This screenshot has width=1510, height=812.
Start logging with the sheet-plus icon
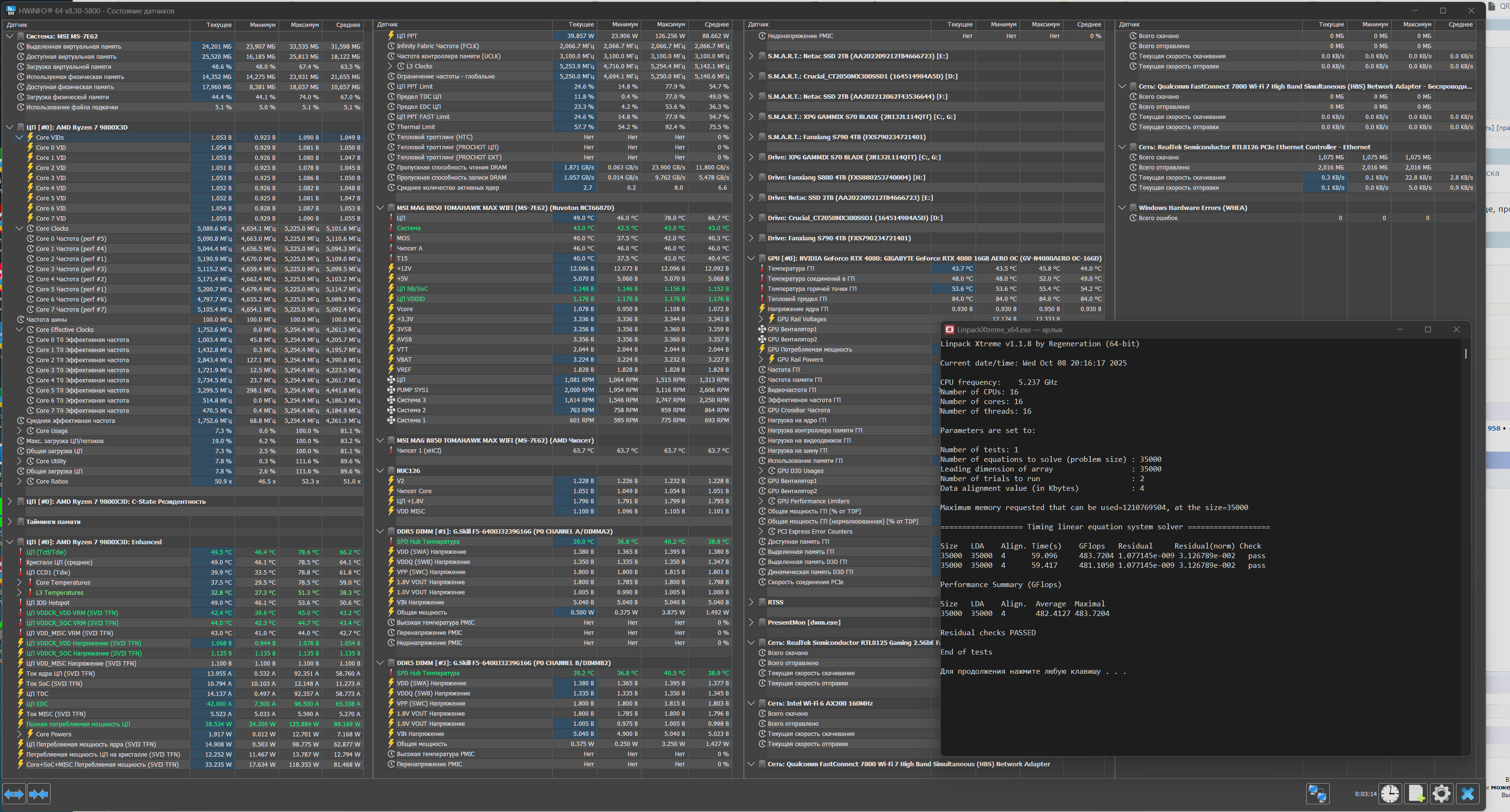tap(1416, 794)
